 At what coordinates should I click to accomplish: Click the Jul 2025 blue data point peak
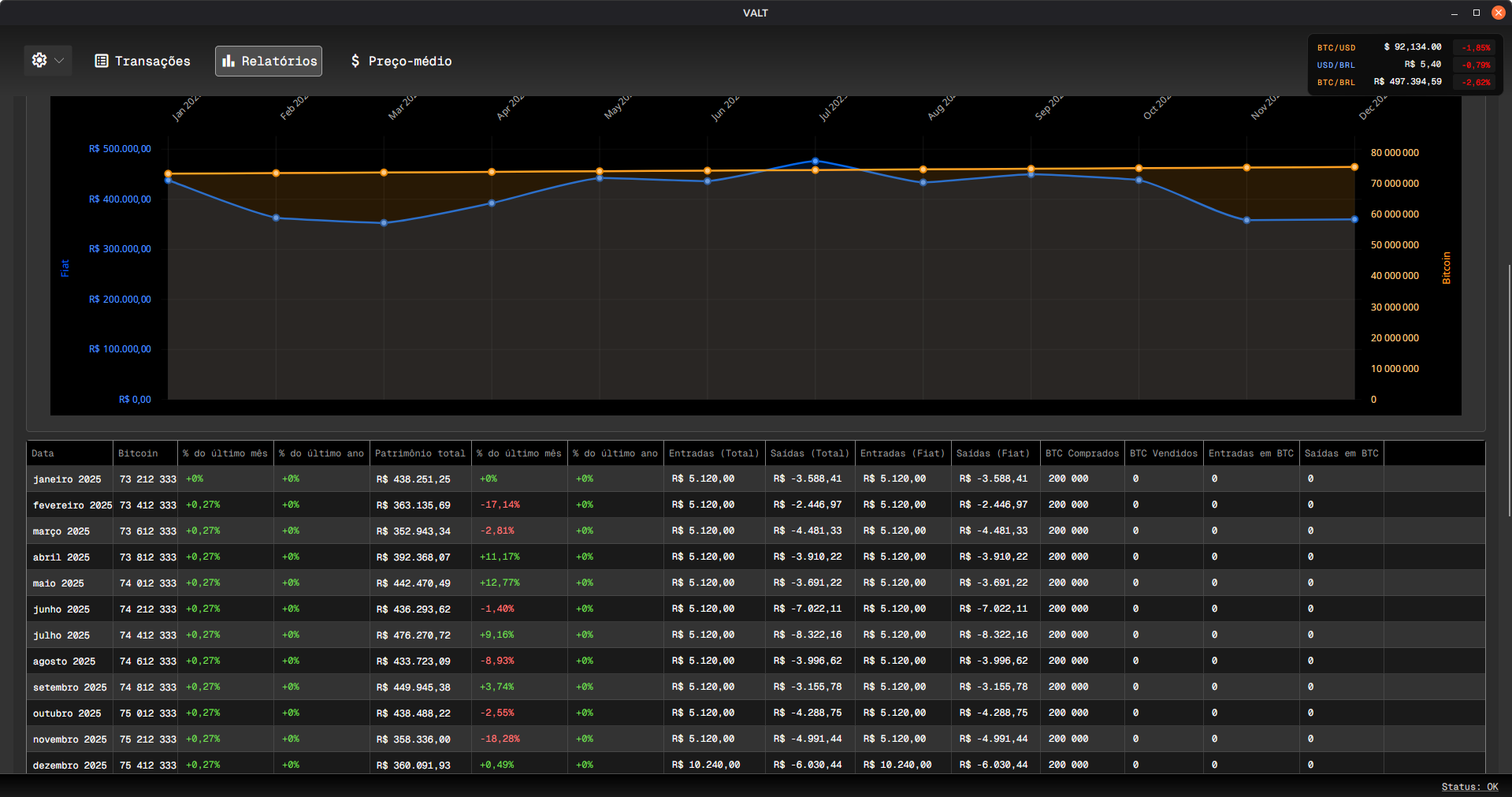tap(815, 161)
